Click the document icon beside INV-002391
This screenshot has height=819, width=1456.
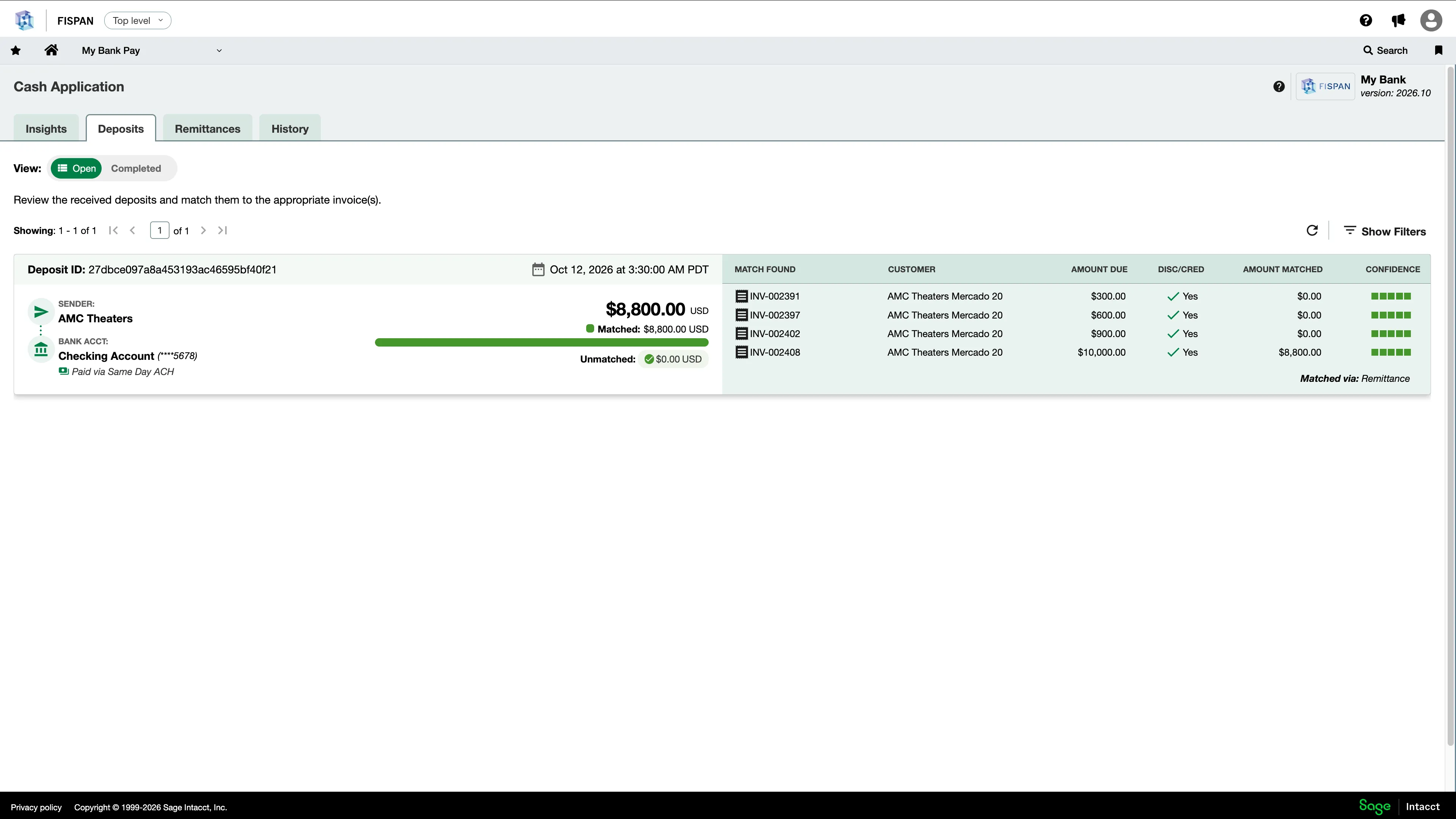click(742, 296)
